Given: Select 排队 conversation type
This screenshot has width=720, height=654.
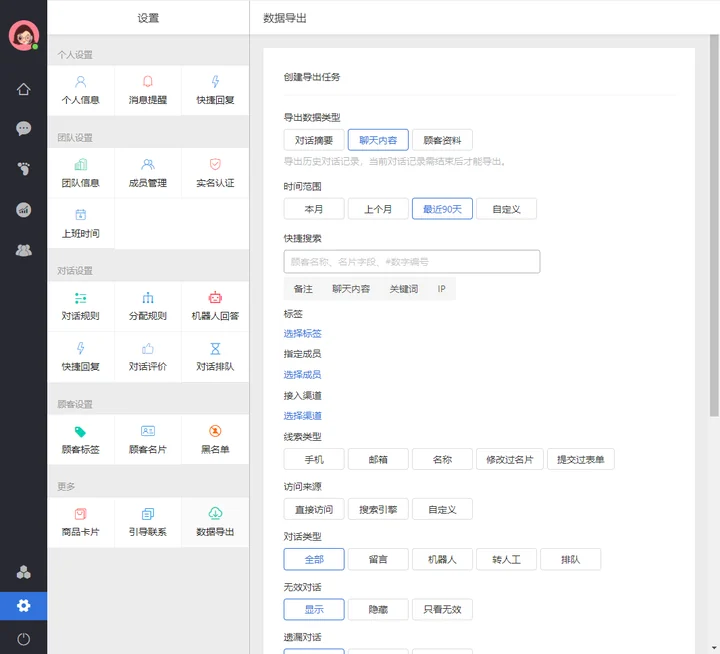Looking at the screenshot, I should 571,559.
